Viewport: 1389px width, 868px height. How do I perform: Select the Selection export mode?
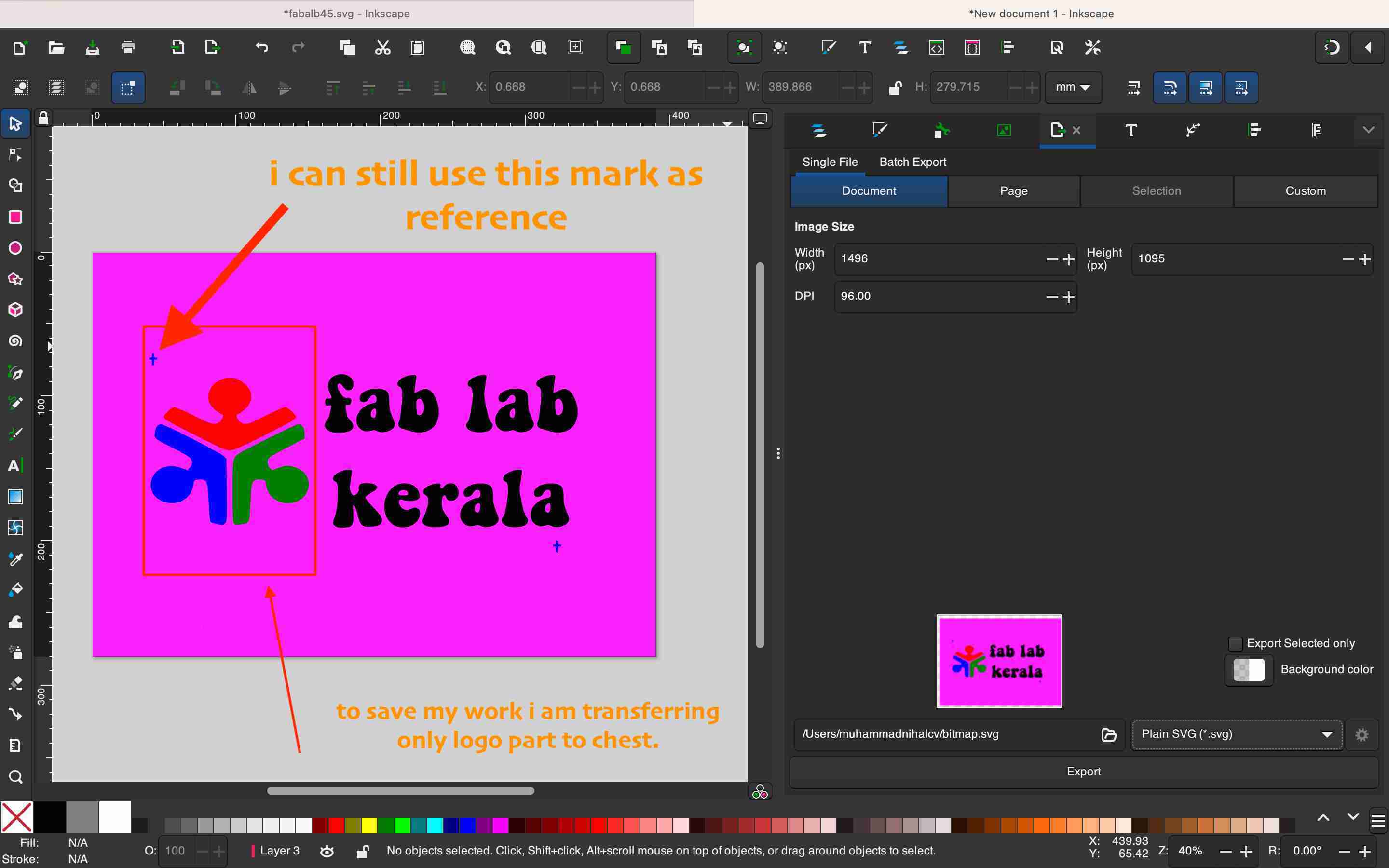click(x=1156, y=191)
